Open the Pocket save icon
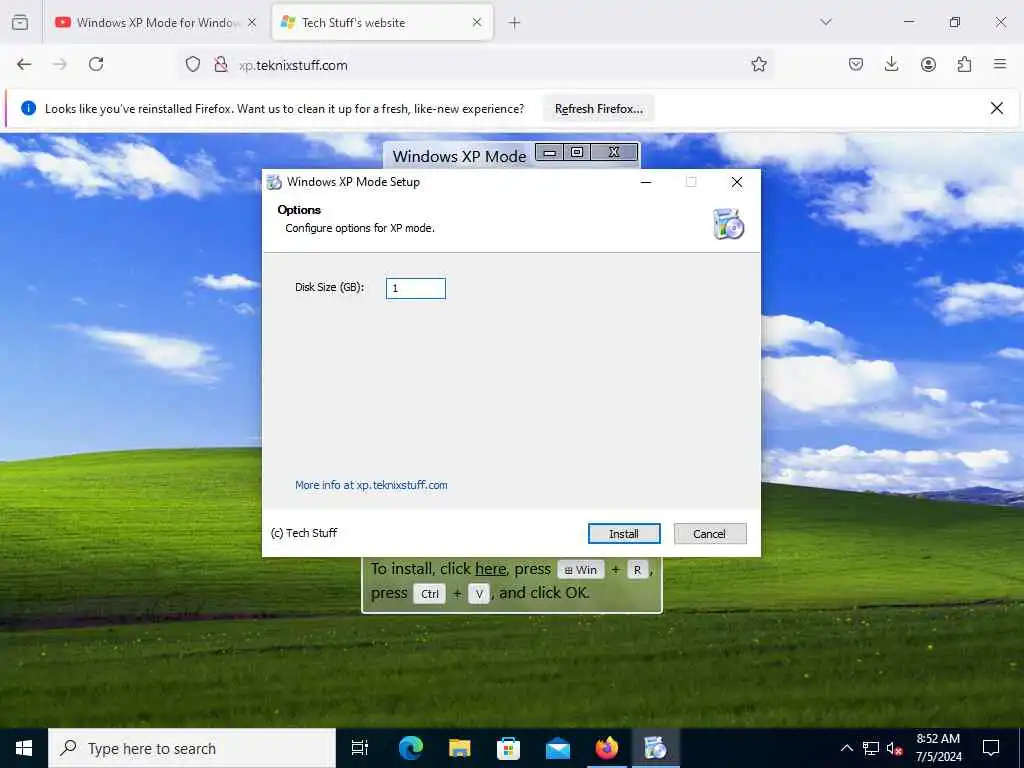1024x768 pixels. [856, 64]
